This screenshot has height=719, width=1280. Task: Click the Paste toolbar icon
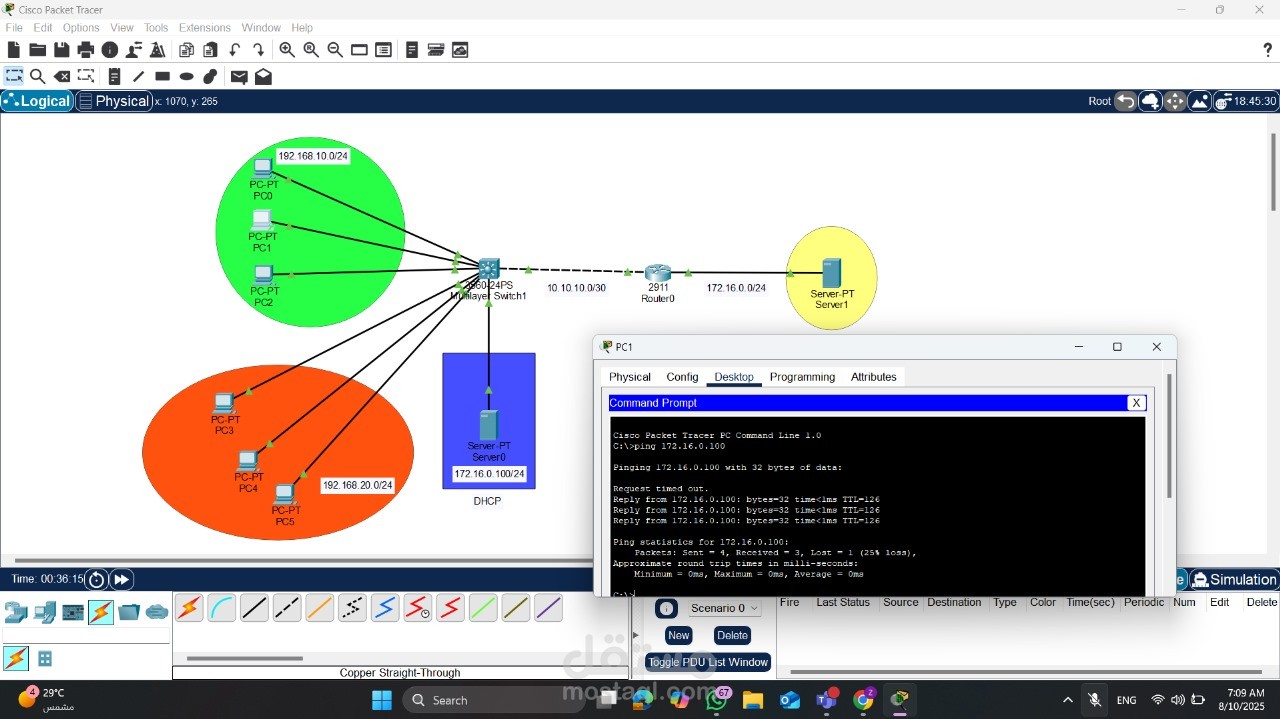coord(210,50)
